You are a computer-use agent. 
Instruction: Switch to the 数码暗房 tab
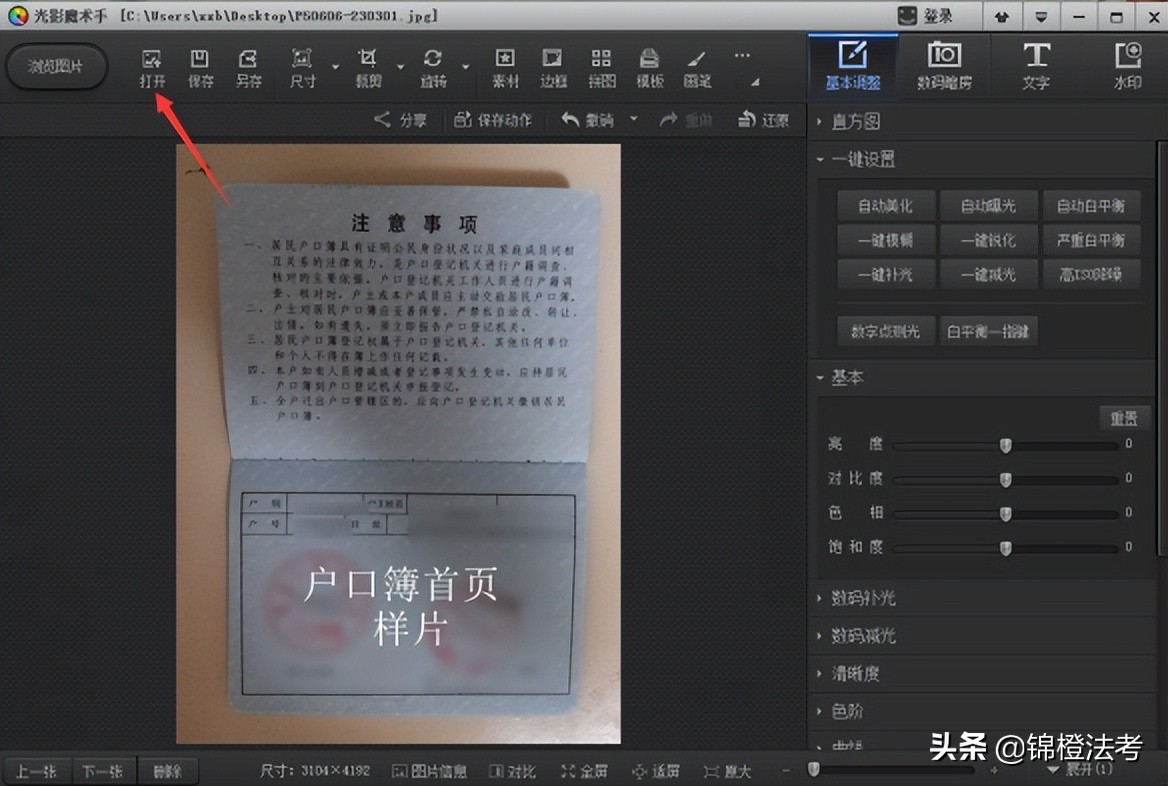(945, 64)
